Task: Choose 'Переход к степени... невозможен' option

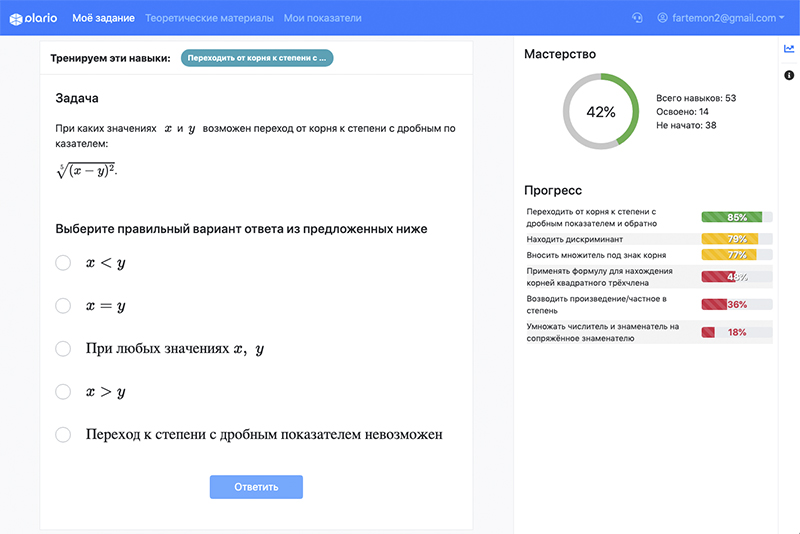Action: [63, 435]
